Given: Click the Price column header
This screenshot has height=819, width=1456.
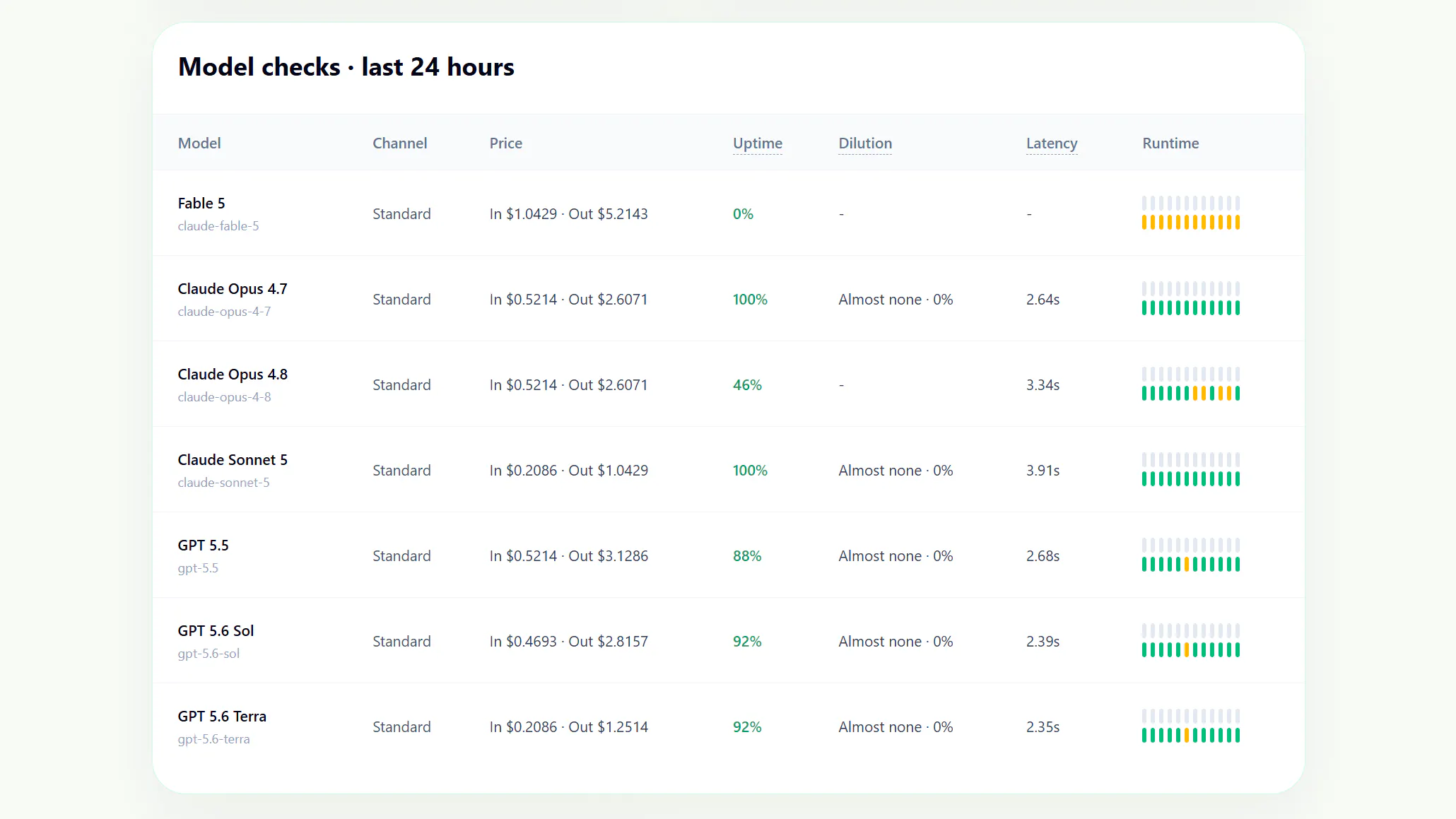Looking at the screenshot, I should click(506, 143).
